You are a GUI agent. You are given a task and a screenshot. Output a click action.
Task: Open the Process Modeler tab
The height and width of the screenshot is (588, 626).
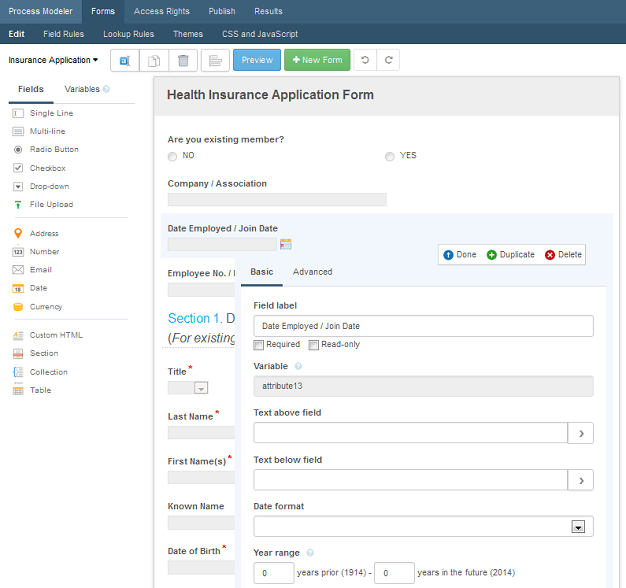(41, 11)
